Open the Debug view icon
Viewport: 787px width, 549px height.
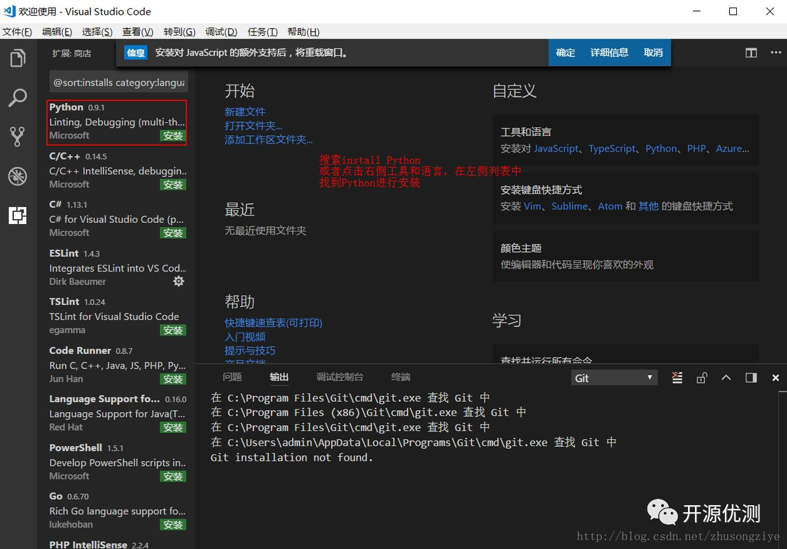coord(17,176)
